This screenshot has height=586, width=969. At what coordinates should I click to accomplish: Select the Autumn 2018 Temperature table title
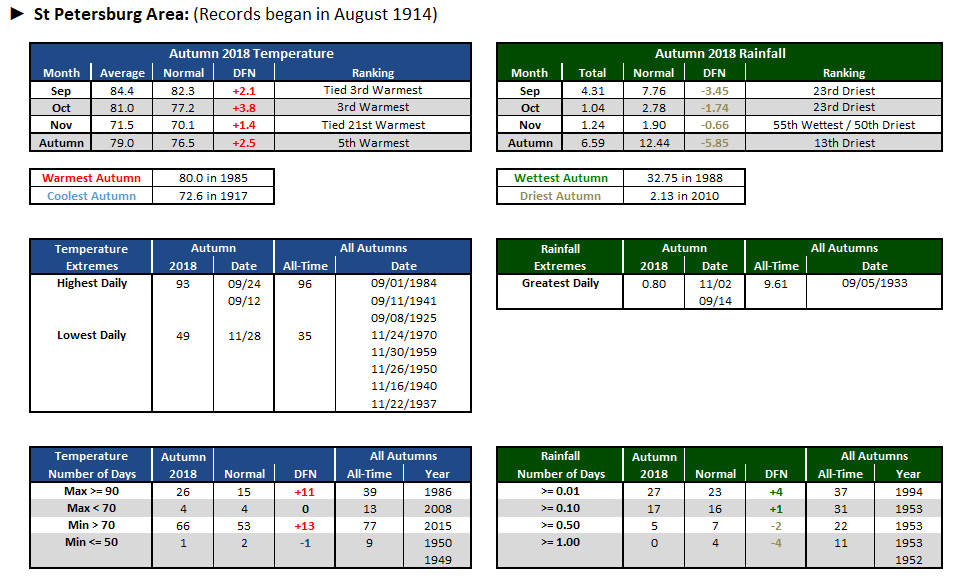tap(251, 53)
